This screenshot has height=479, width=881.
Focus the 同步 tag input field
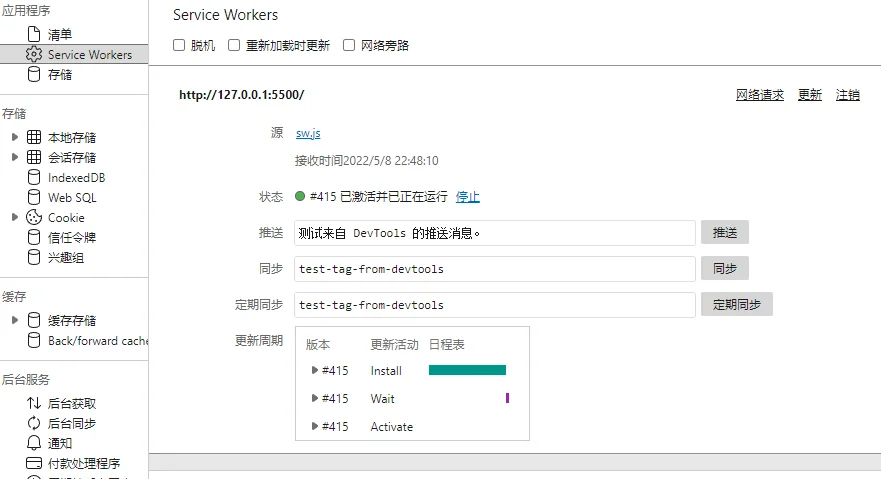[x=494, y=269]
